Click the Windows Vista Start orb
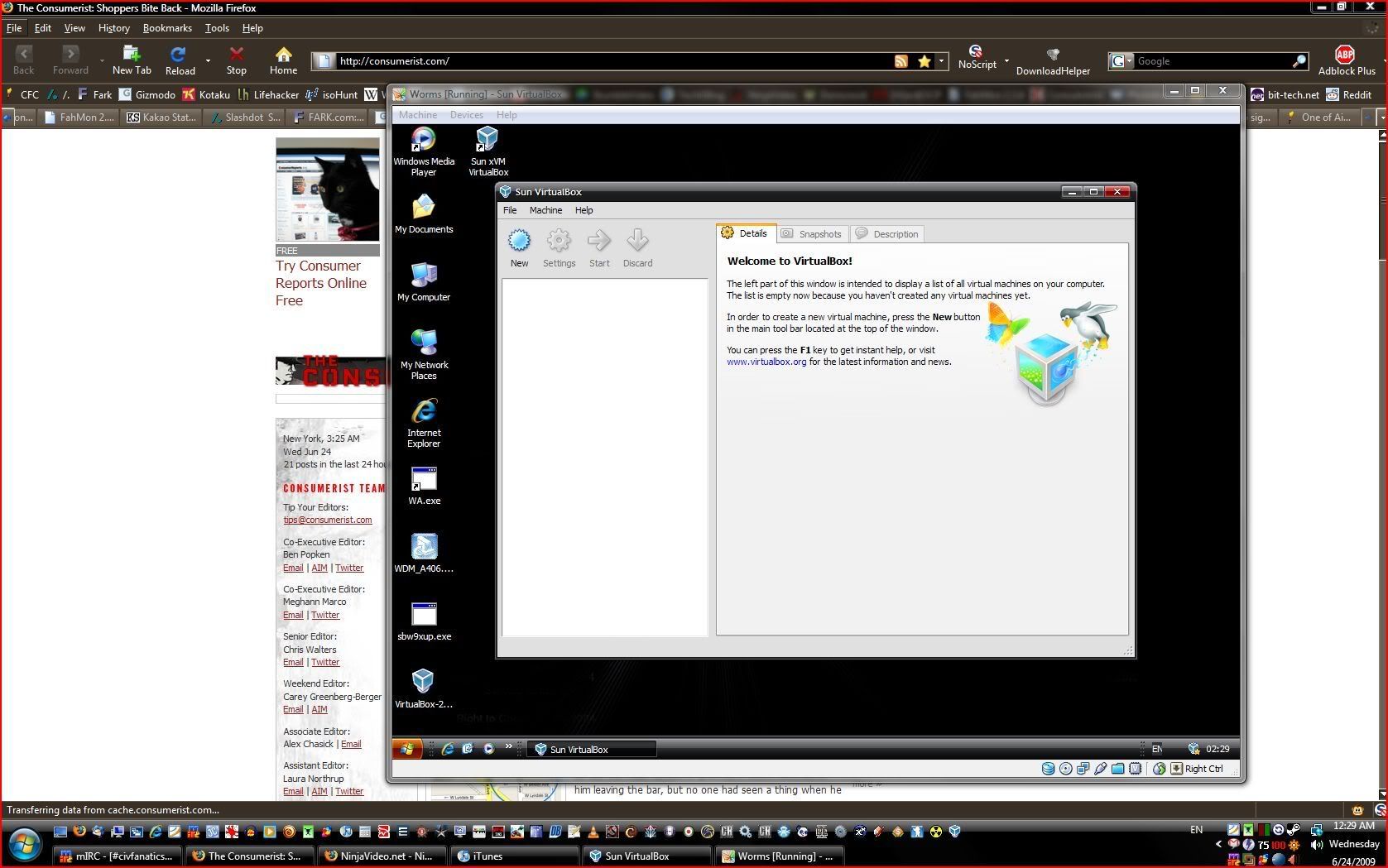The height and width of the screenshot is (868, 1388). point(25,846)
